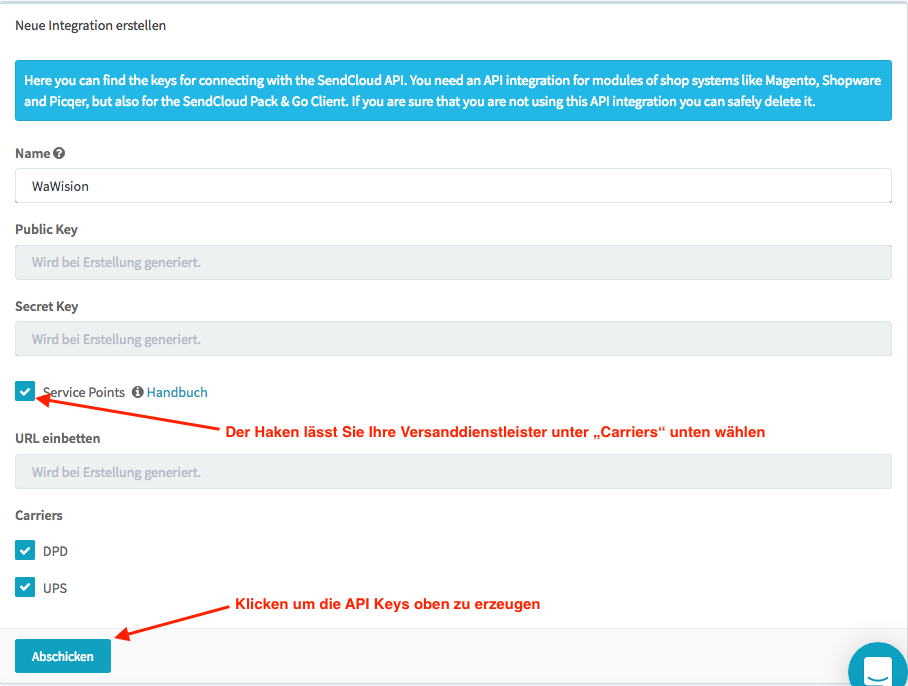Click the Neue Integration erstellen heading
The width and height of the screenshot is (908, 686).
coord(90,26)
